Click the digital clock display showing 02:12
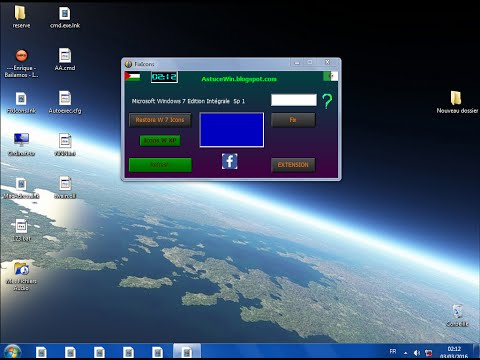480x360 pixels. (164, 77)
